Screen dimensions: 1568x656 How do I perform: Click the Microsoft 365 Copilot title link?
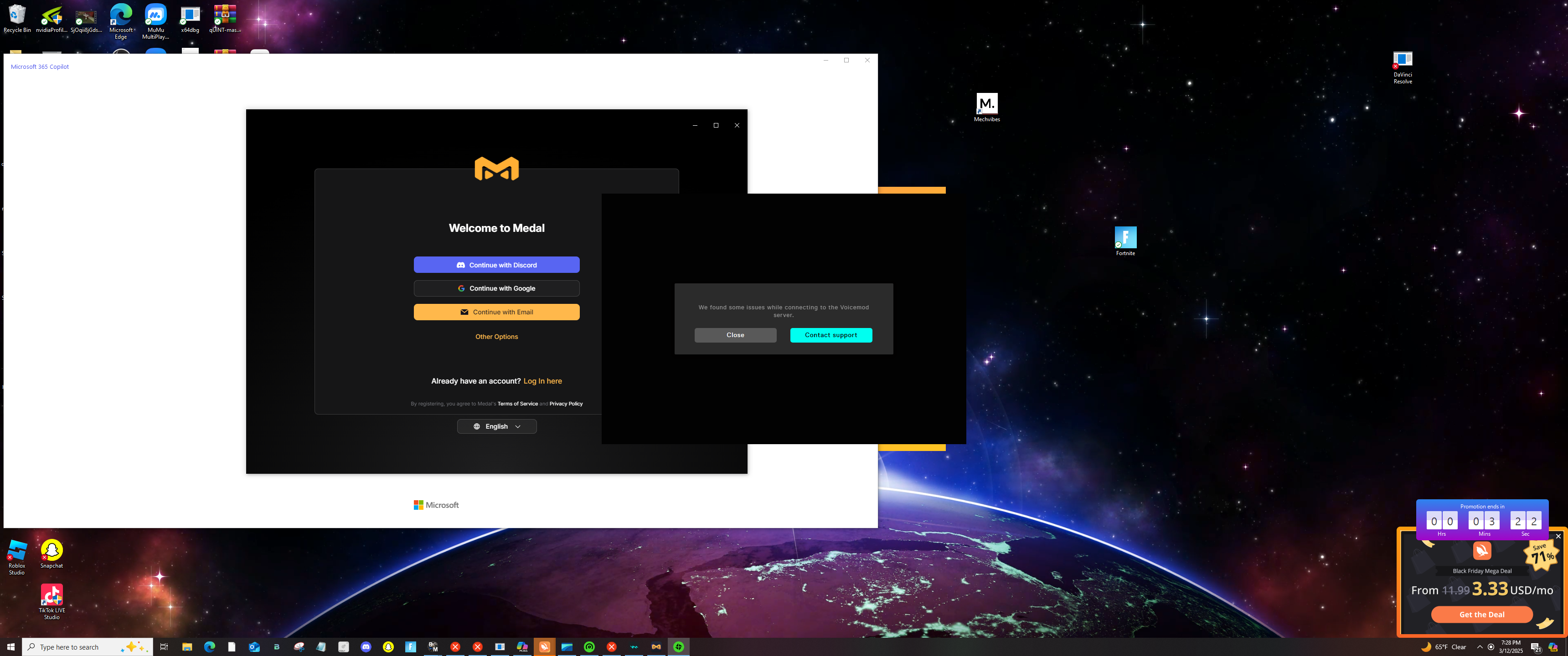click(40, 67)
